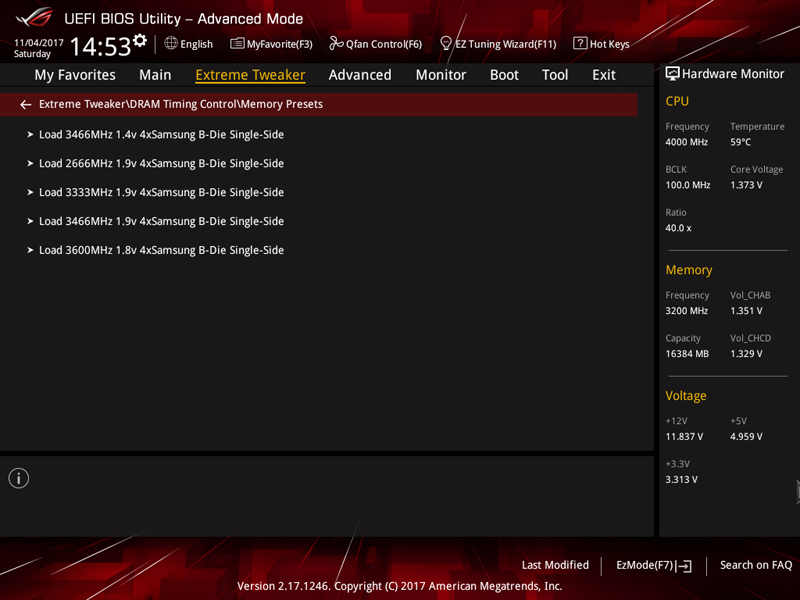Click +5V reading 4.959 V
Image resolution: width=800 pixels, height=600 pixels.
(x=746, y=437)
